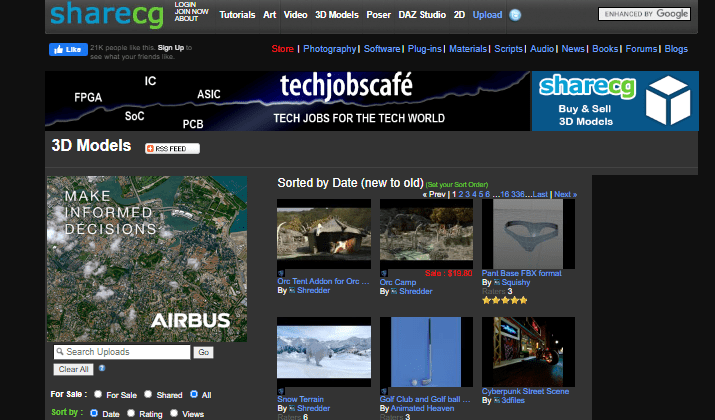Image resolution: width=715 pixels, height=420 pixels.
Task: Open the Art menu
Action: pyautogui.click(x=269, y=15)
